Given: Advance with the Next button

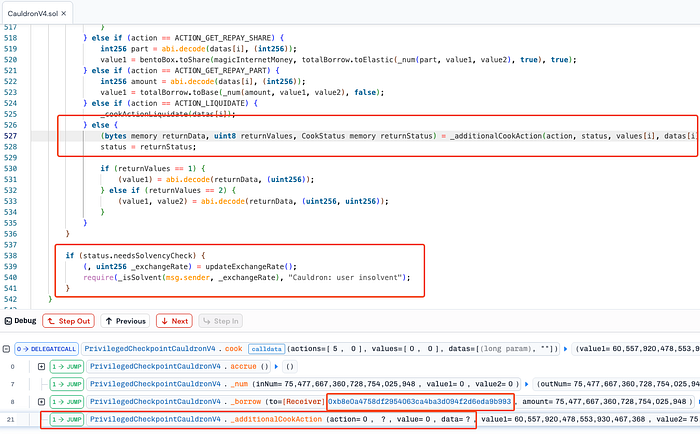Looking at the screenshot, I should coord(174,321).
